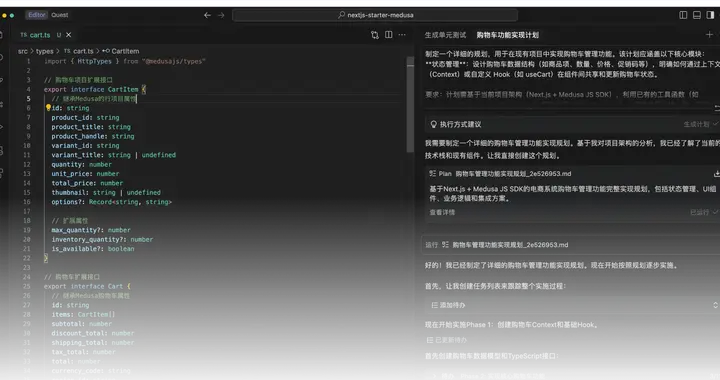The image size is (720, 380).
Task: Open compare changes icon in editor toolbar
Action: click(x=375, y=35)
